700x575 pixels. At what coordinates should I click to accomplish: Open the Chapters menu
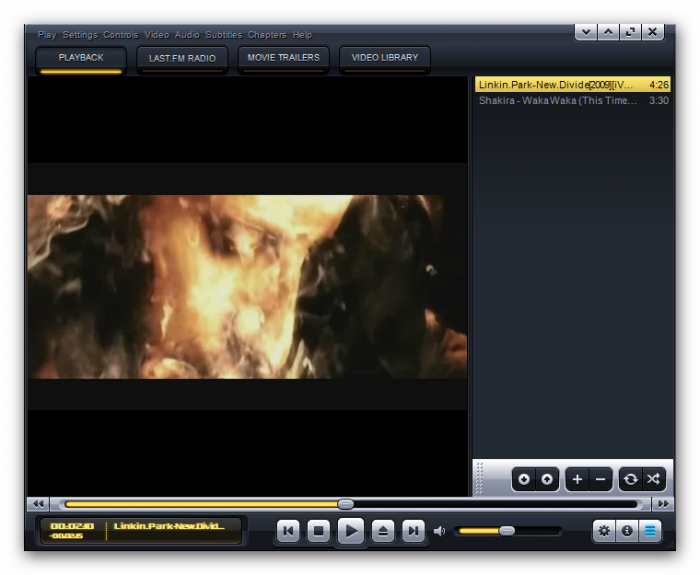coord(267,35)
